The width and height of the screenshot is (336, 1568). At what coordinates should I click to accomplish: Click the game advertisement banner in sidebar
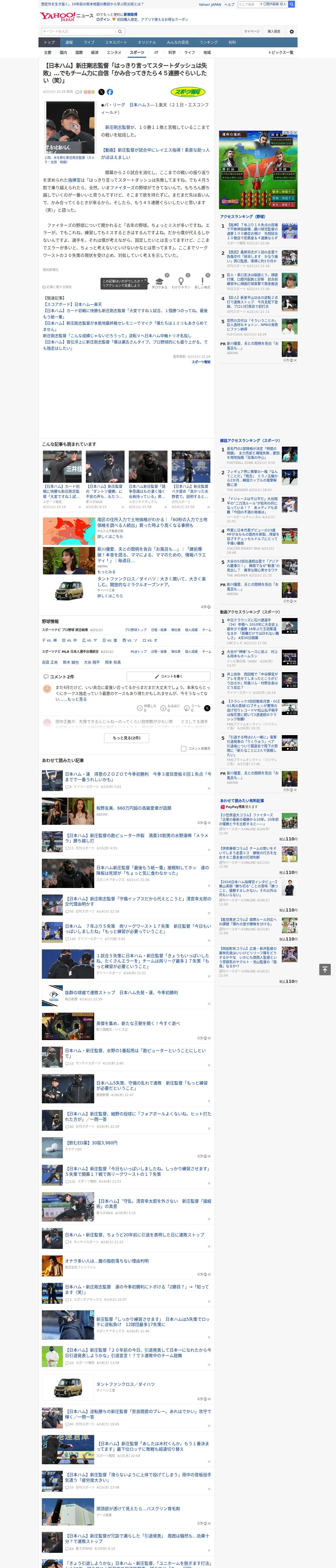pos(258,169)
